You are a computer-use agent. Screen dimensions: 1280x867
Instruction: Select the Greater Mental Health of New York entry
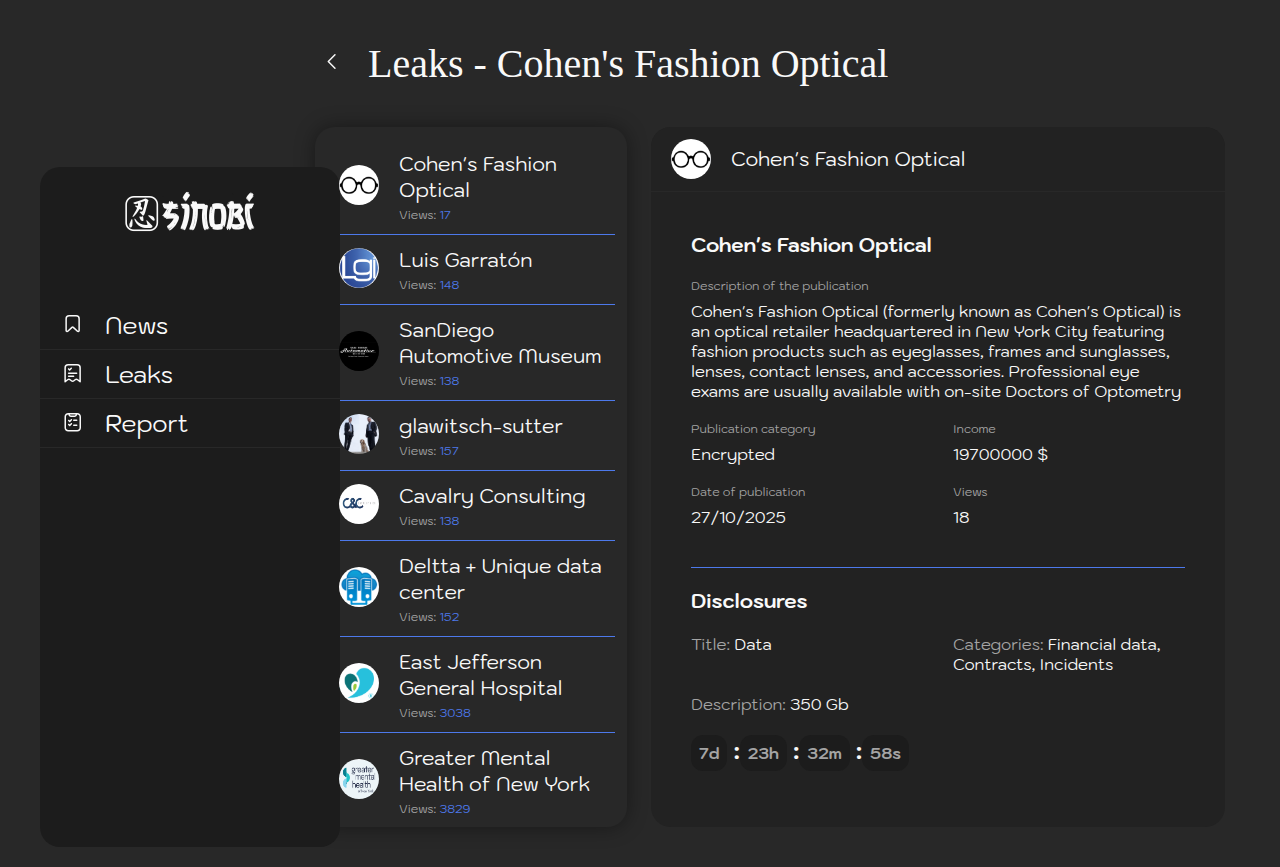(x=494, y=771)
